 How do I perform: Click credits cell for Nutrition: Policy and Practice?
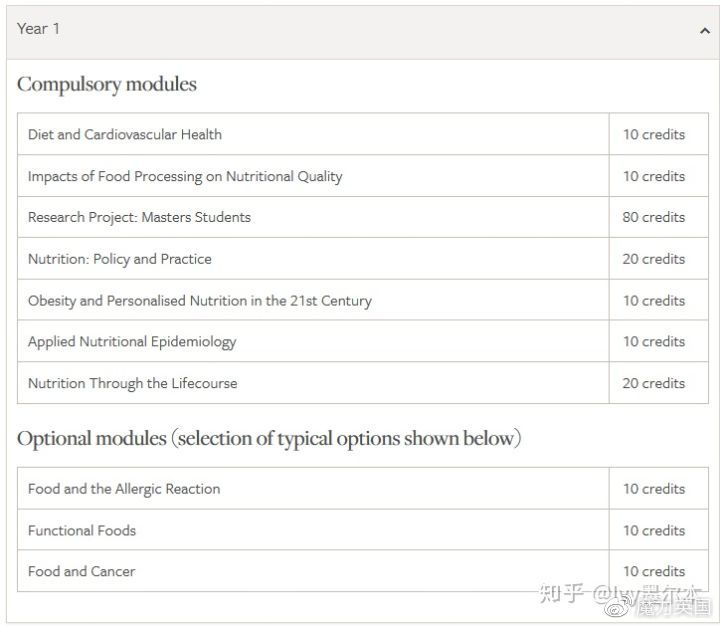654,259
